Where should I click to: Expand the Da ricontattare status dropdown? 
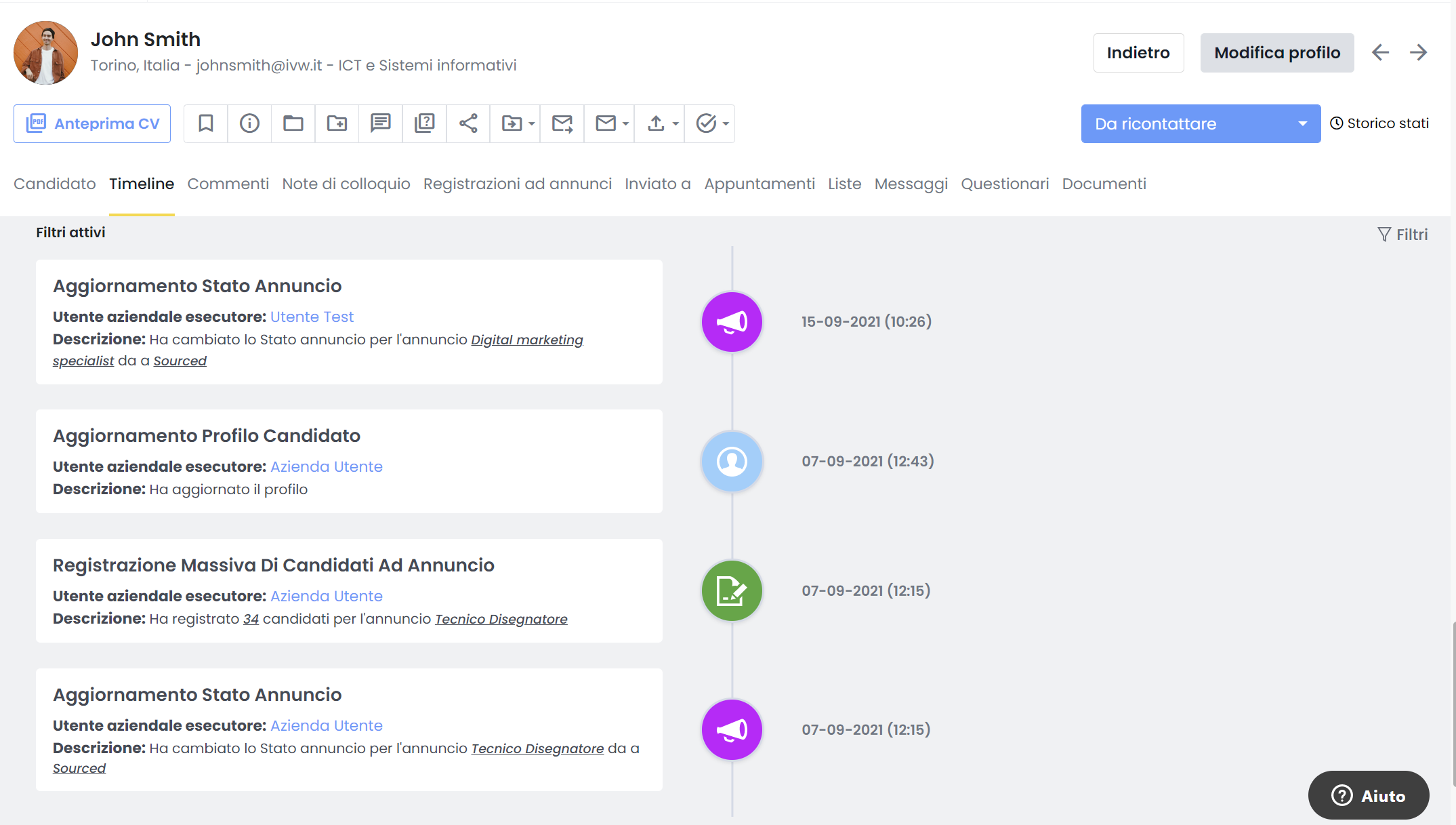click(x=1302, y=124)
